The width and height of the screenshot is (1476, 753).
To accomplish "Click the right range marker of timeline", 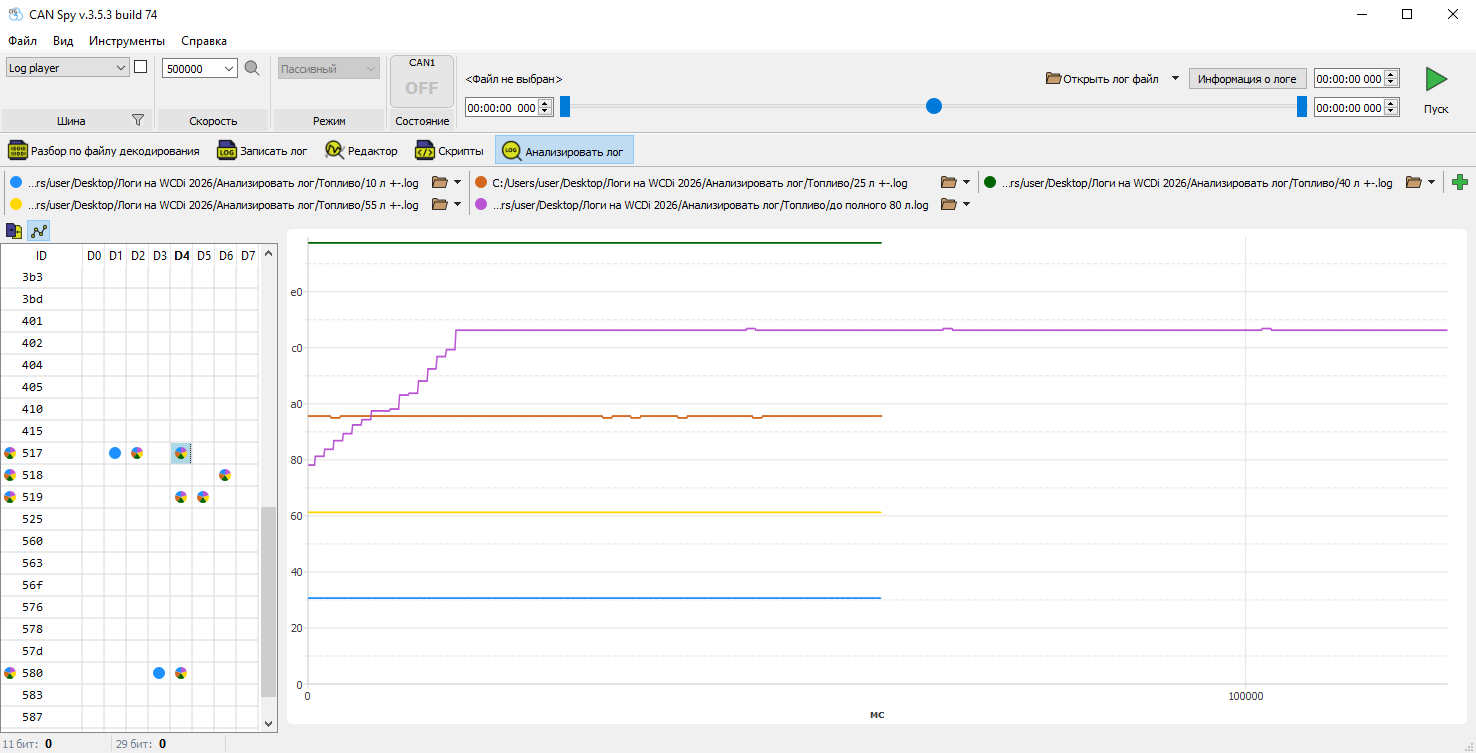I will pos(1302,106).
